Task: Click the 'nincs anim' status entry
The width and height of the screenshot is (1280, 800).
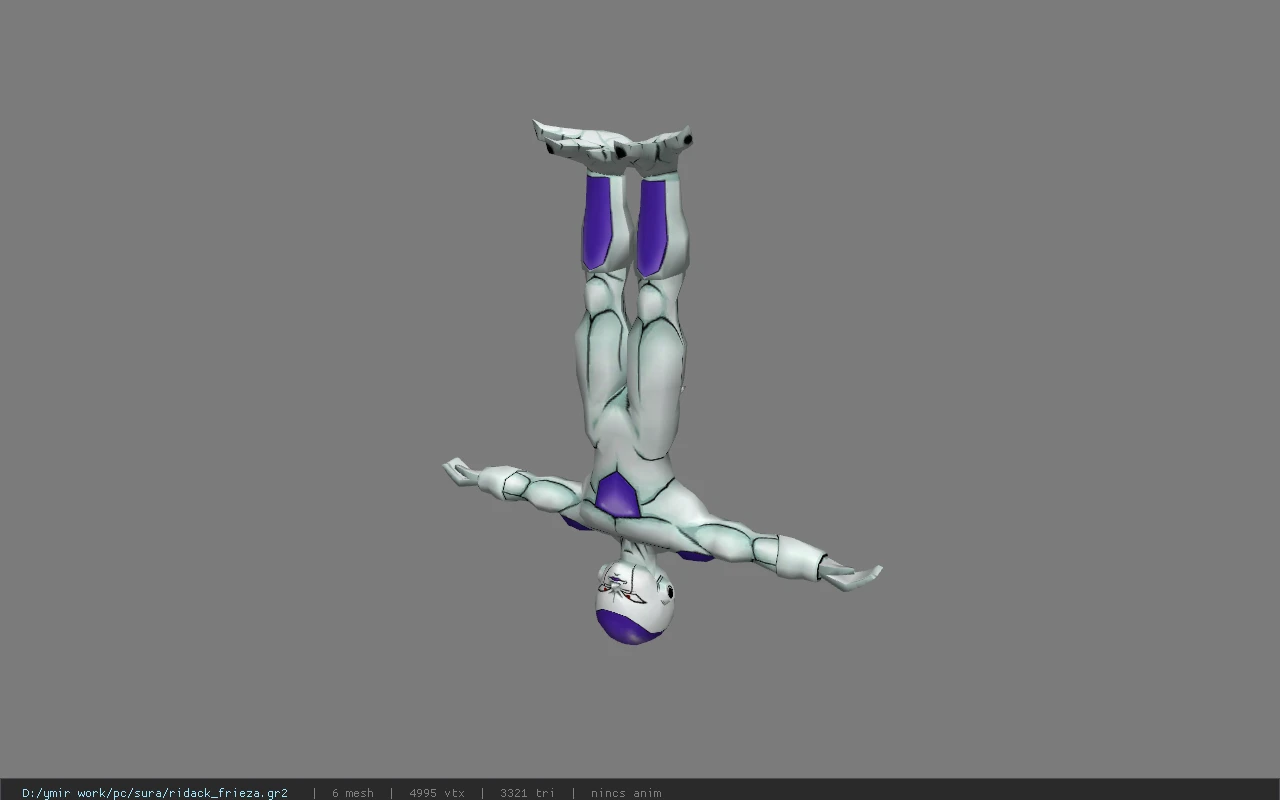Action: tap(626, 793)
